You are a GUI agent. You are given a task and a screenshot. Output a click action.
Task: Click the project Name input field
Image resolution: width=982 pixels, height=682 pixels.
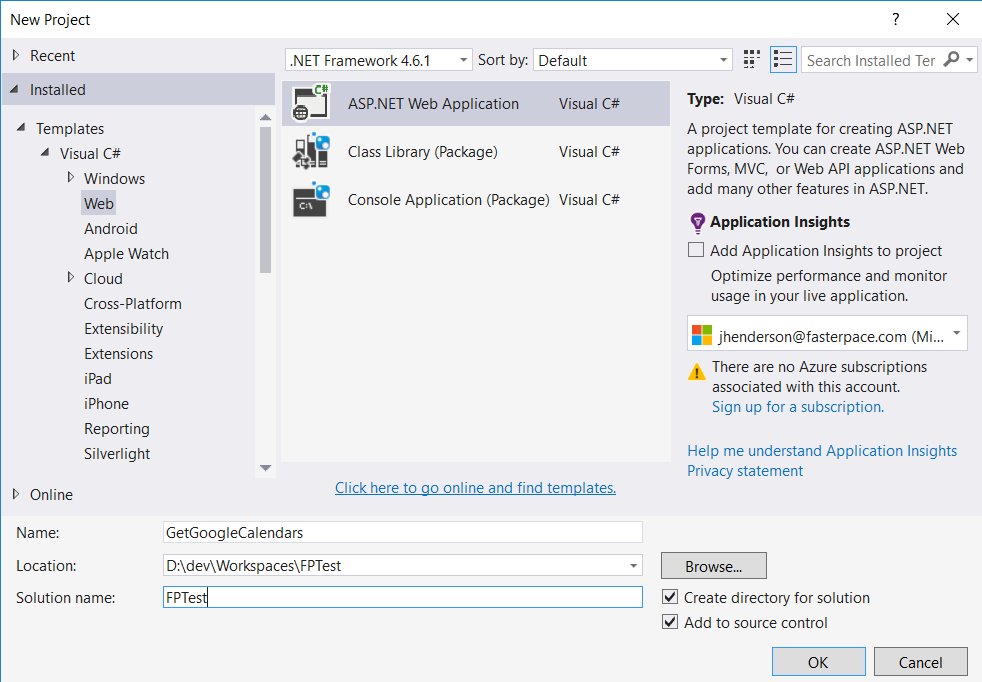[x=403, y=532]
